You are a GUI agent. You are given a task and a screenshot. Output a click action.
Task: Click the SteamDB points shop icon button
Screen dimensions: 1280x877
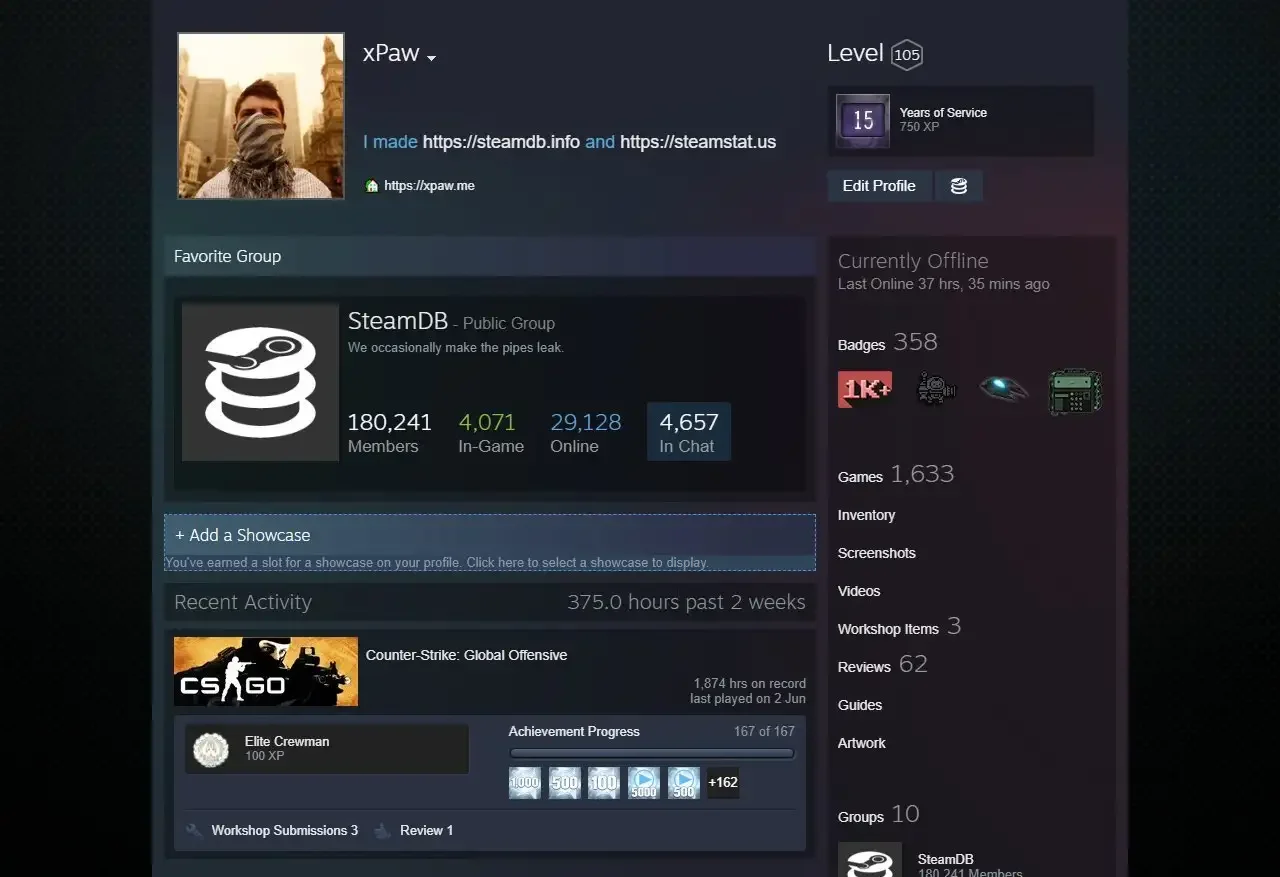point(958,186)
